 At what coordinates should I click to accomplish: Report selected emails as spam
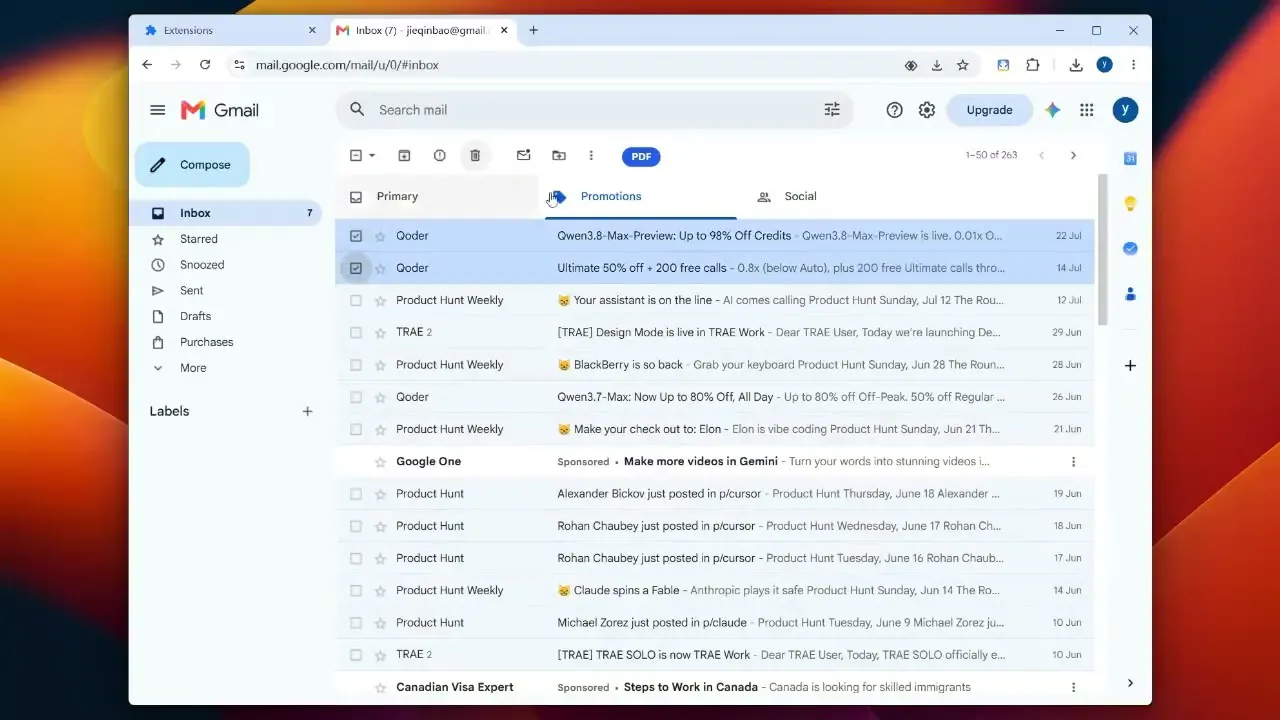click(440, 156)
